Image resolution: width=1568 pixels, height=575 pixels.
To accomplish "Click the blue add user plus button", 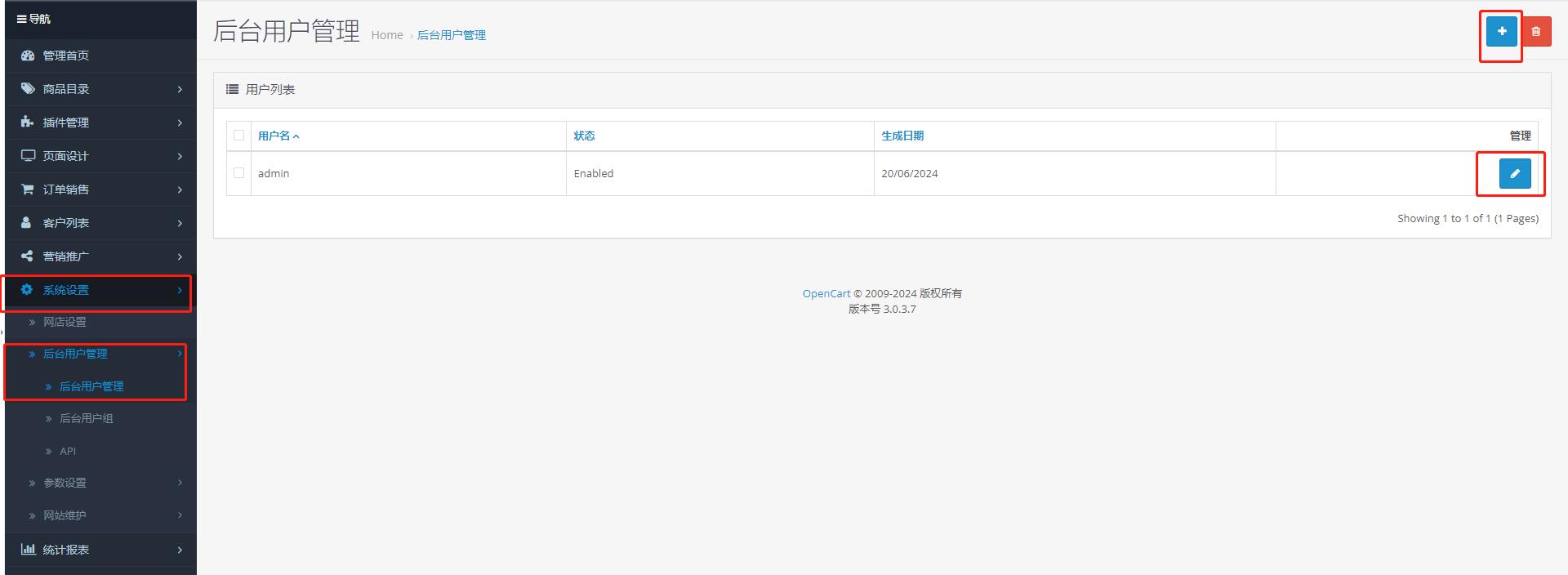I will pyautogui.click(x=1501, y=32).
